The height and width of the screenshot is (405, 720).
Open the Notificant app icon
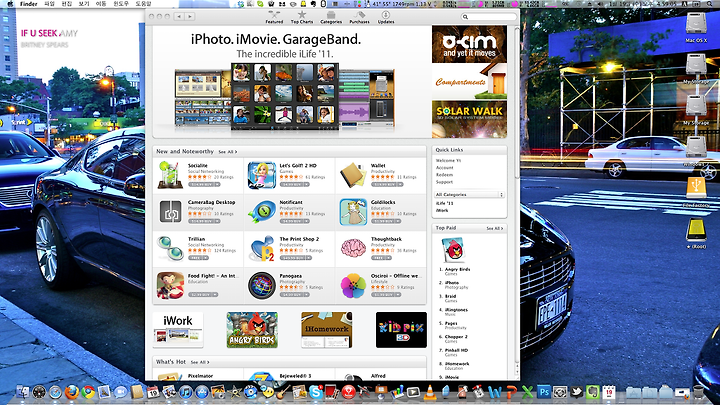262,212
